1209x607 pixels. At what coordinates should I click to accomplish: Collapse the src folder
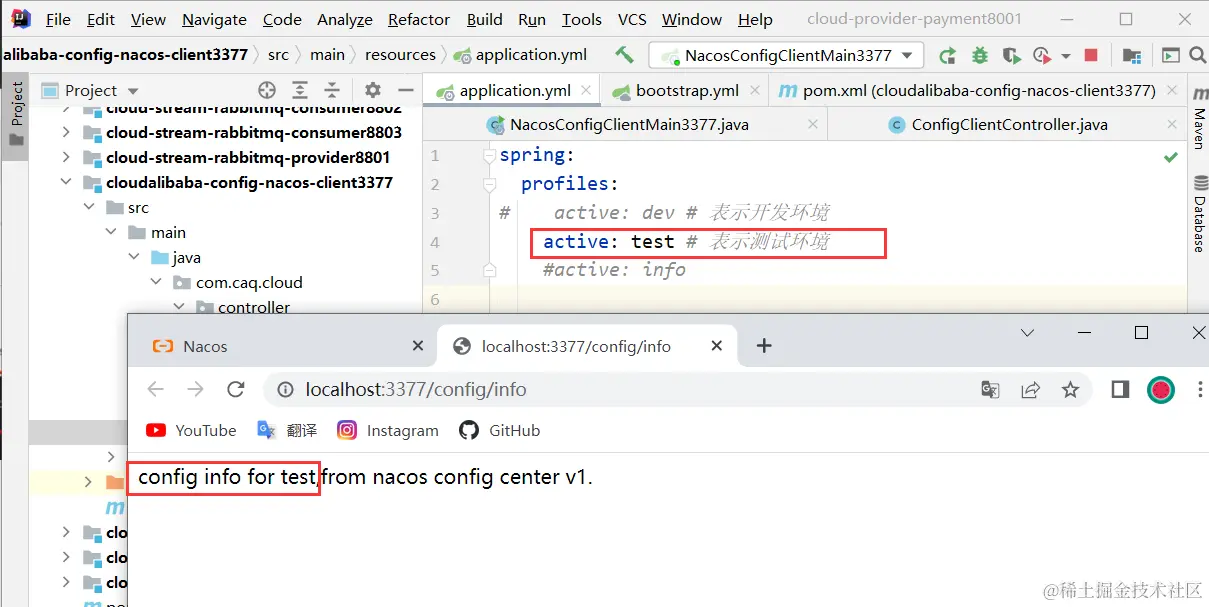(89, 207)
